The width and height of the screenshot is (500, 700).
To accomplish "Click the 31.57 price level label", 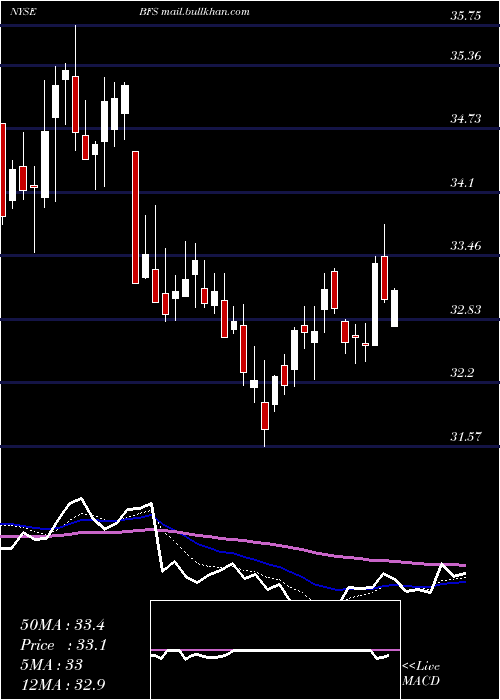I will 466,436.
